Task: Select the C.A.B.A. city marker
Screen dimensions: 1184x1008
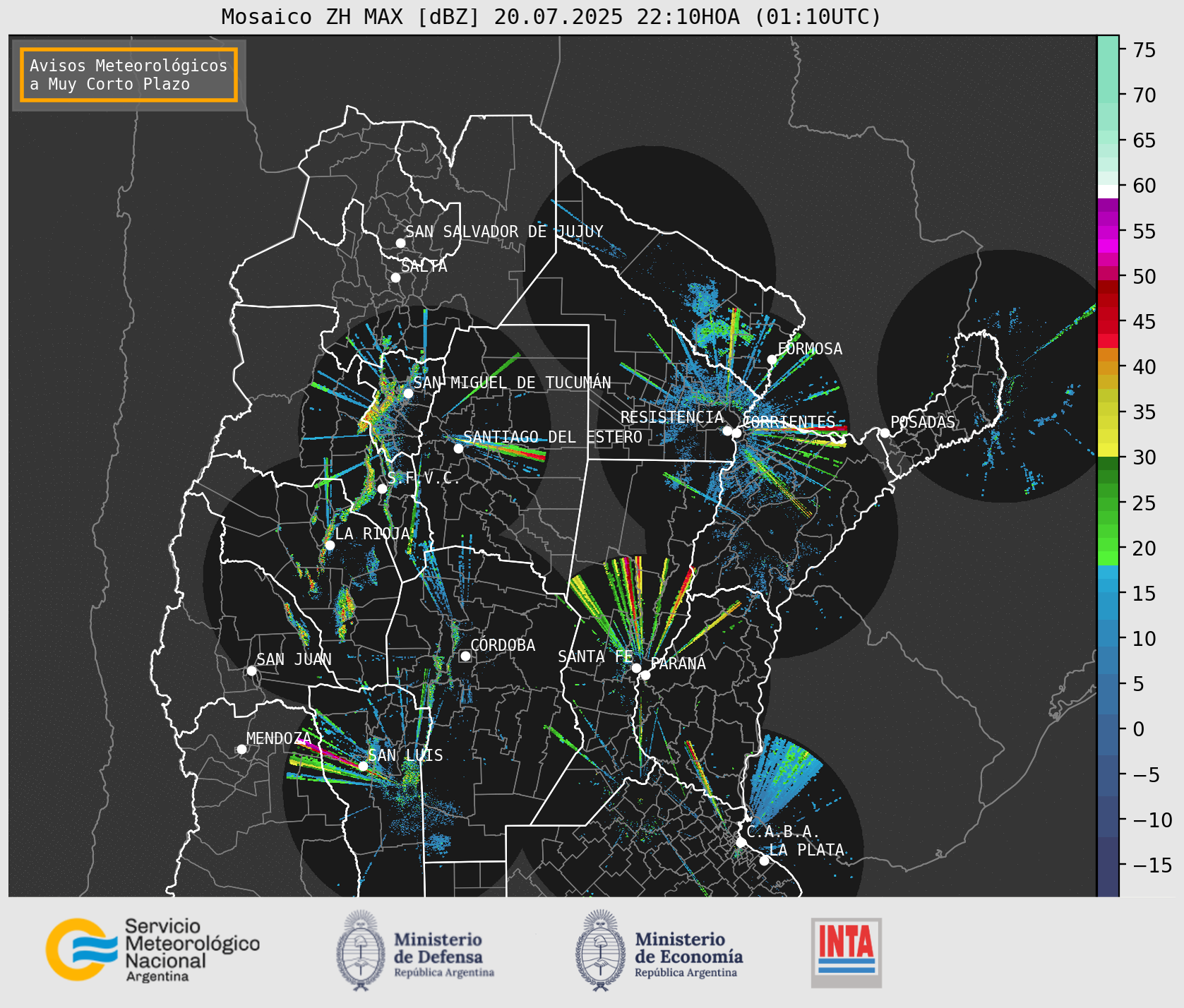Action: (741, 842)
